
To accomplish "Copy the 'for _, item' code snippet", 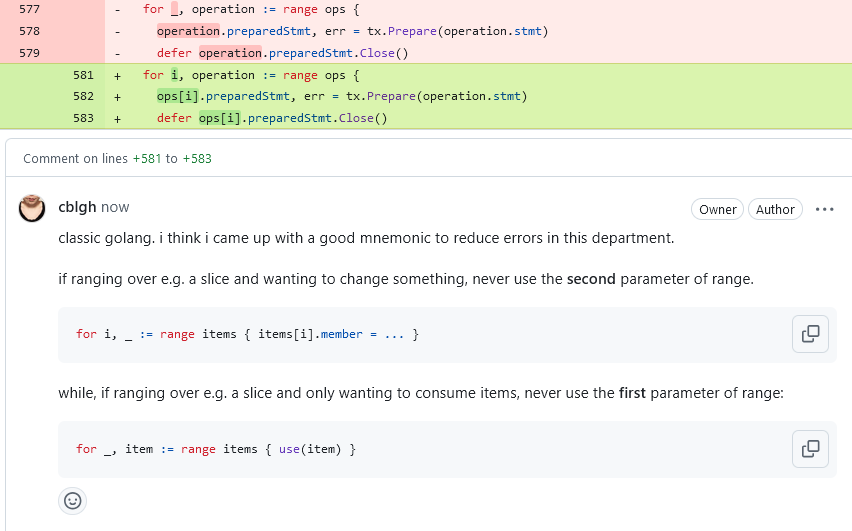I will coord(810,449).
